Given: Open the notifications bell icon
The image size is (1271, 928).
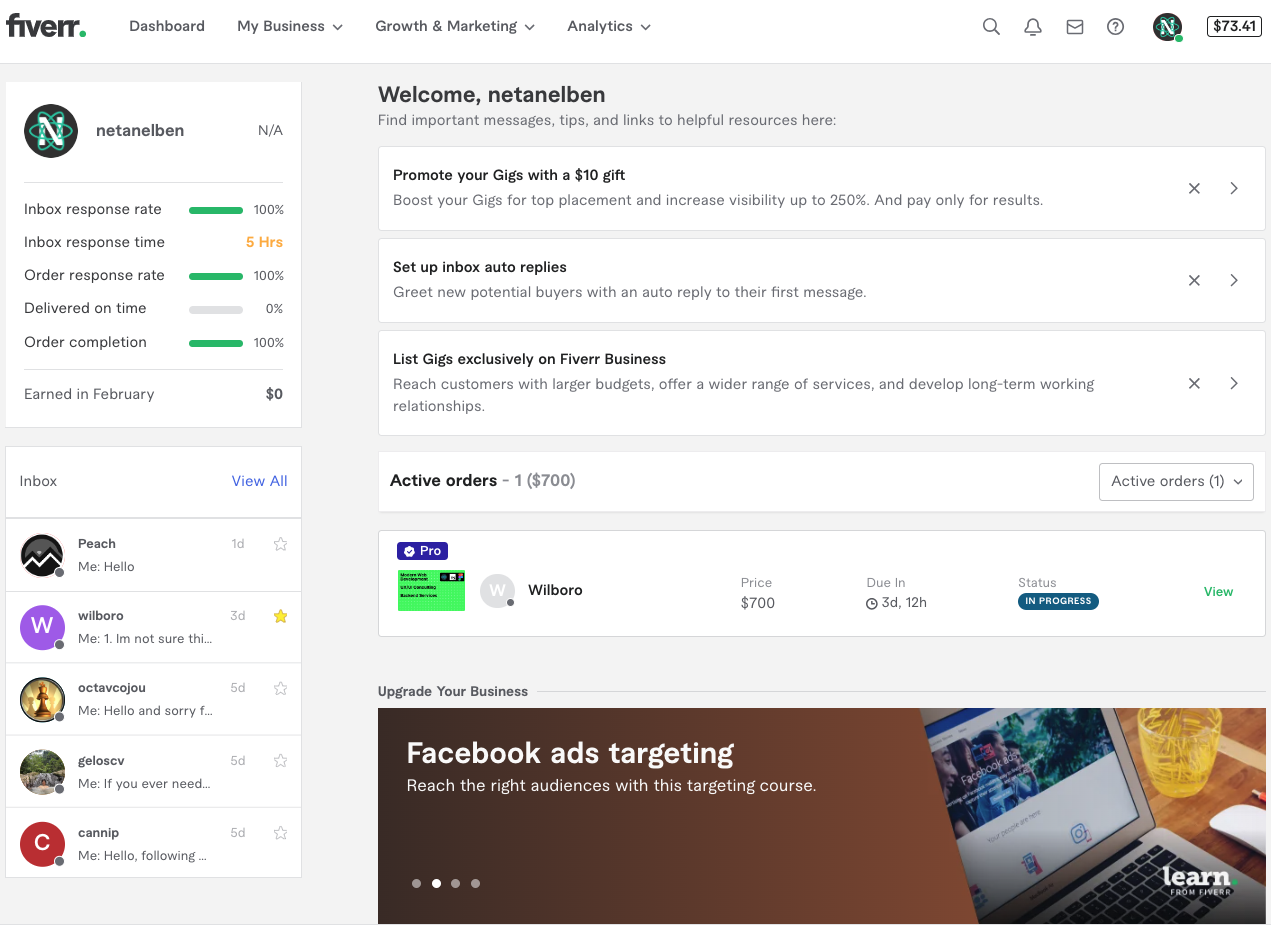Looking at the screenshot, I should (1033, 27).
